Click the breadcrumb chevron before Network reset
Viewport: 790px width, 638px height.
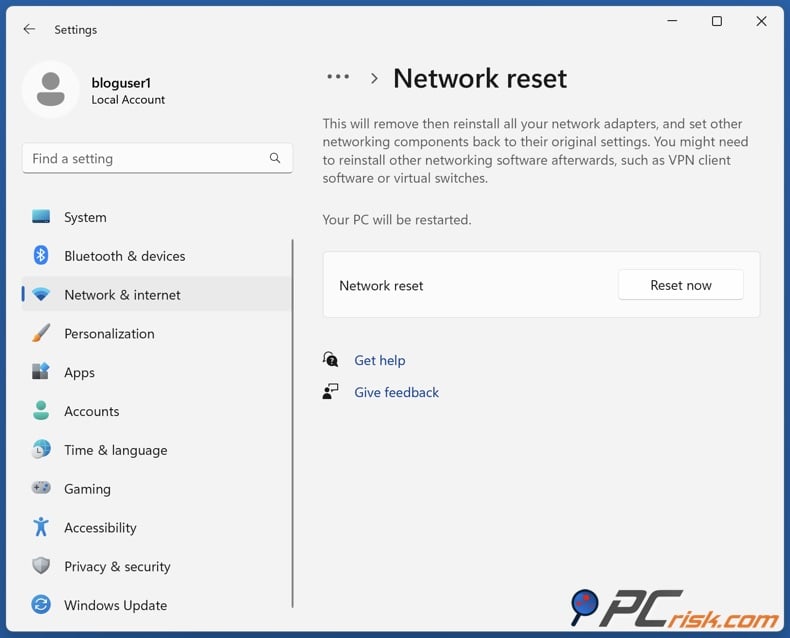[x=374, y=79]
